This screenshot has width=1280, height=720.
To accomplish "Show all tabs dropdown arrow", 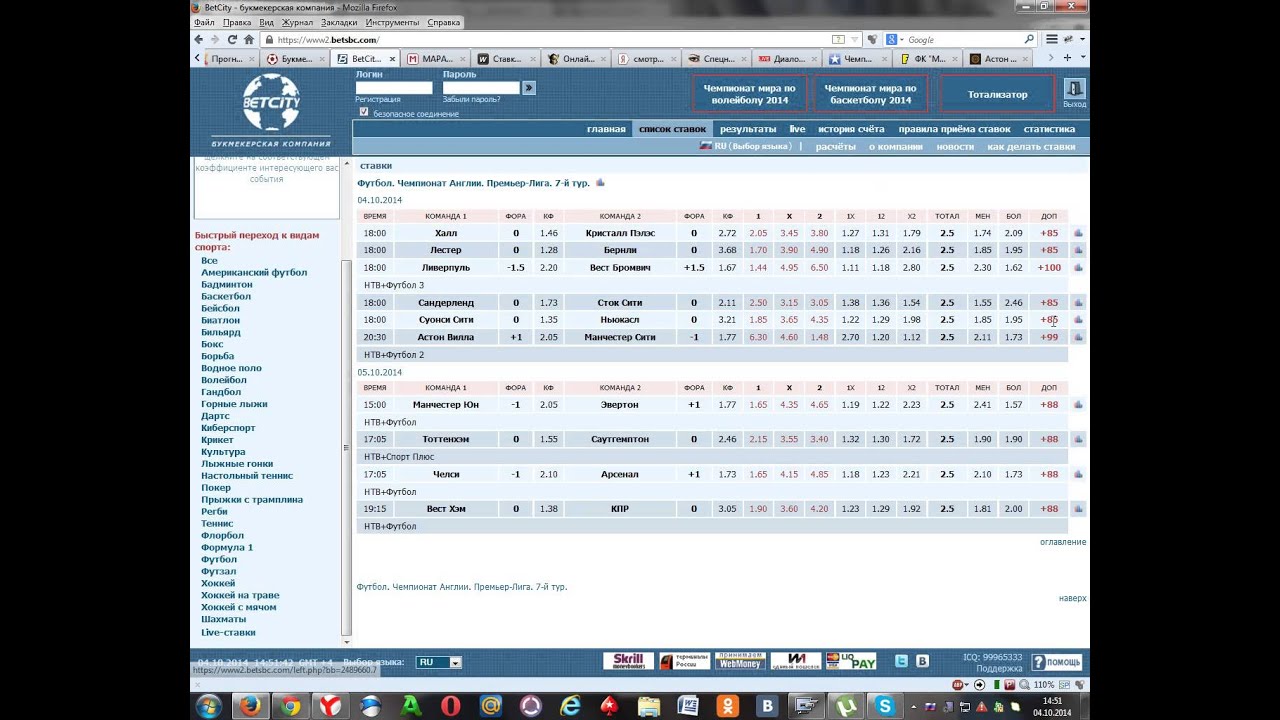I will 1082,58.
